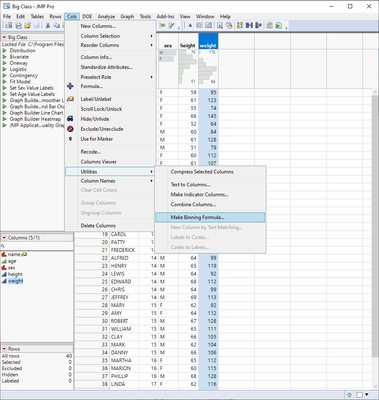Click the up-arrow icon in status bar
This screenshot has width=379, height=400.
click(349, 395)
